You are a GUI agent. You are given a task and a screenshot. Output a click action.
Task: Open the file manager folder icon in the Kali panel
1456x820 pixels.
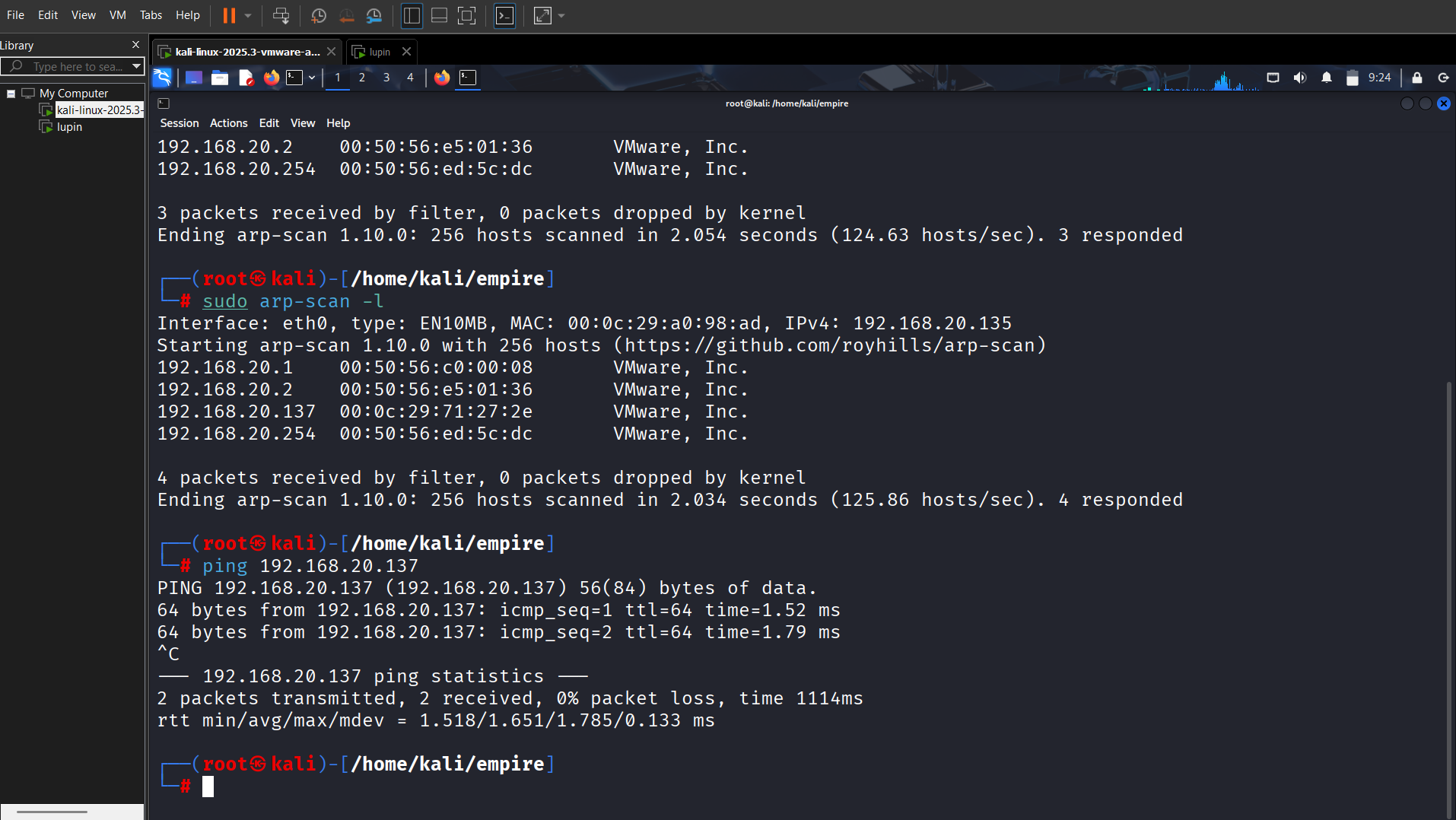[220, 78]
